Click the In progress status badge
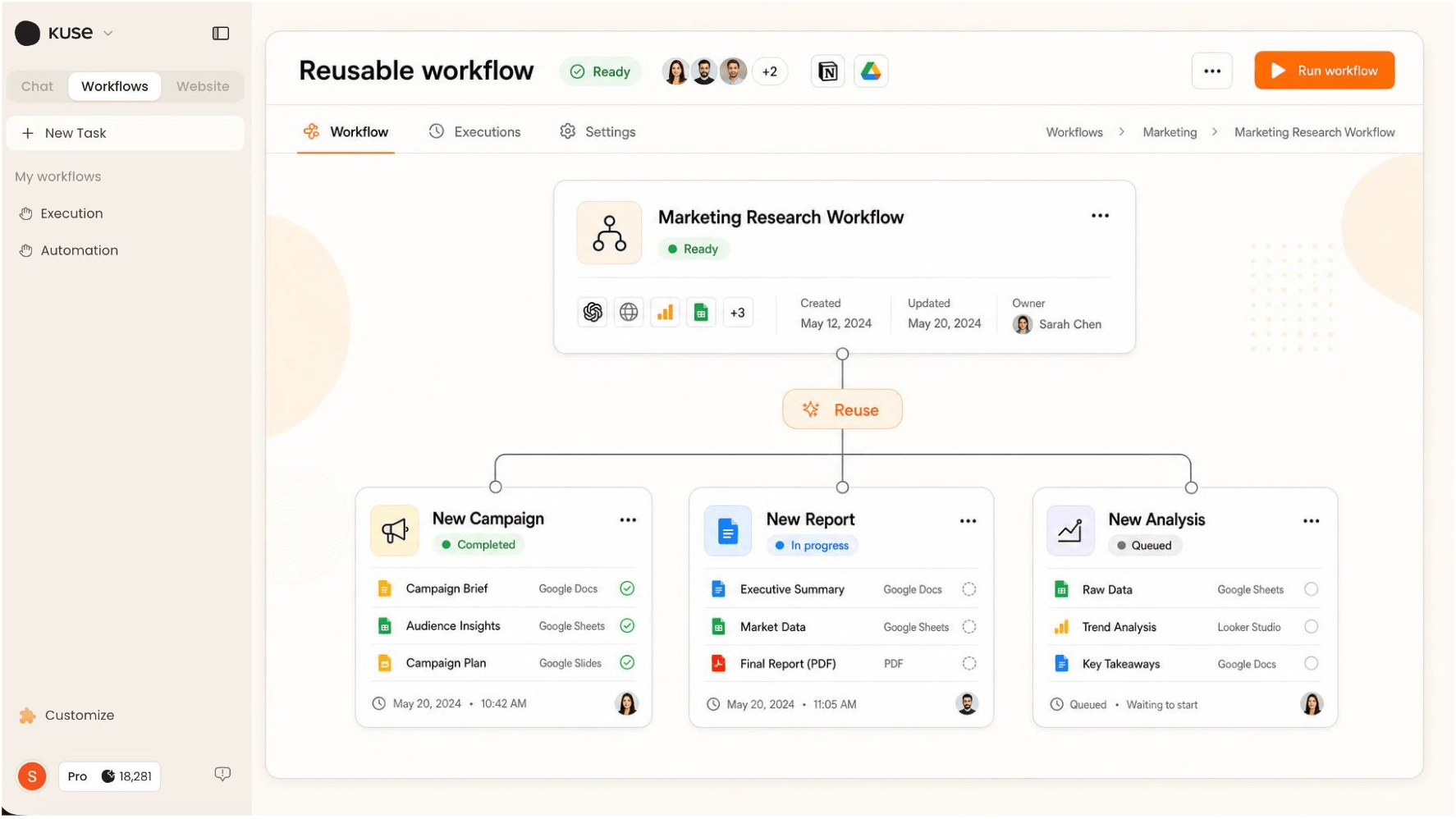 813,546
